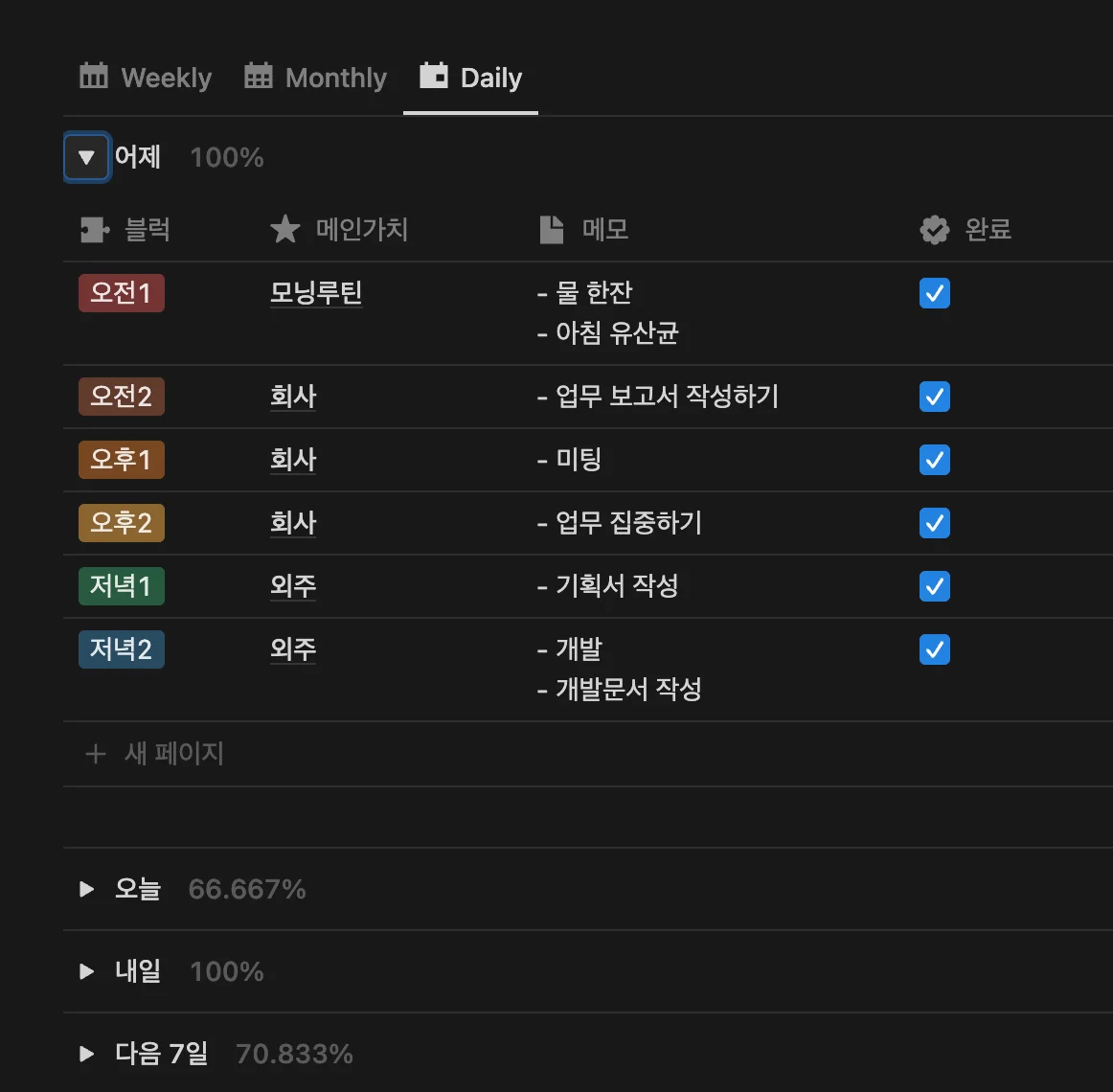Click the 블럭 column property icon
The width and height of the screenshot is (1113, 1092).
pos(95,229)
